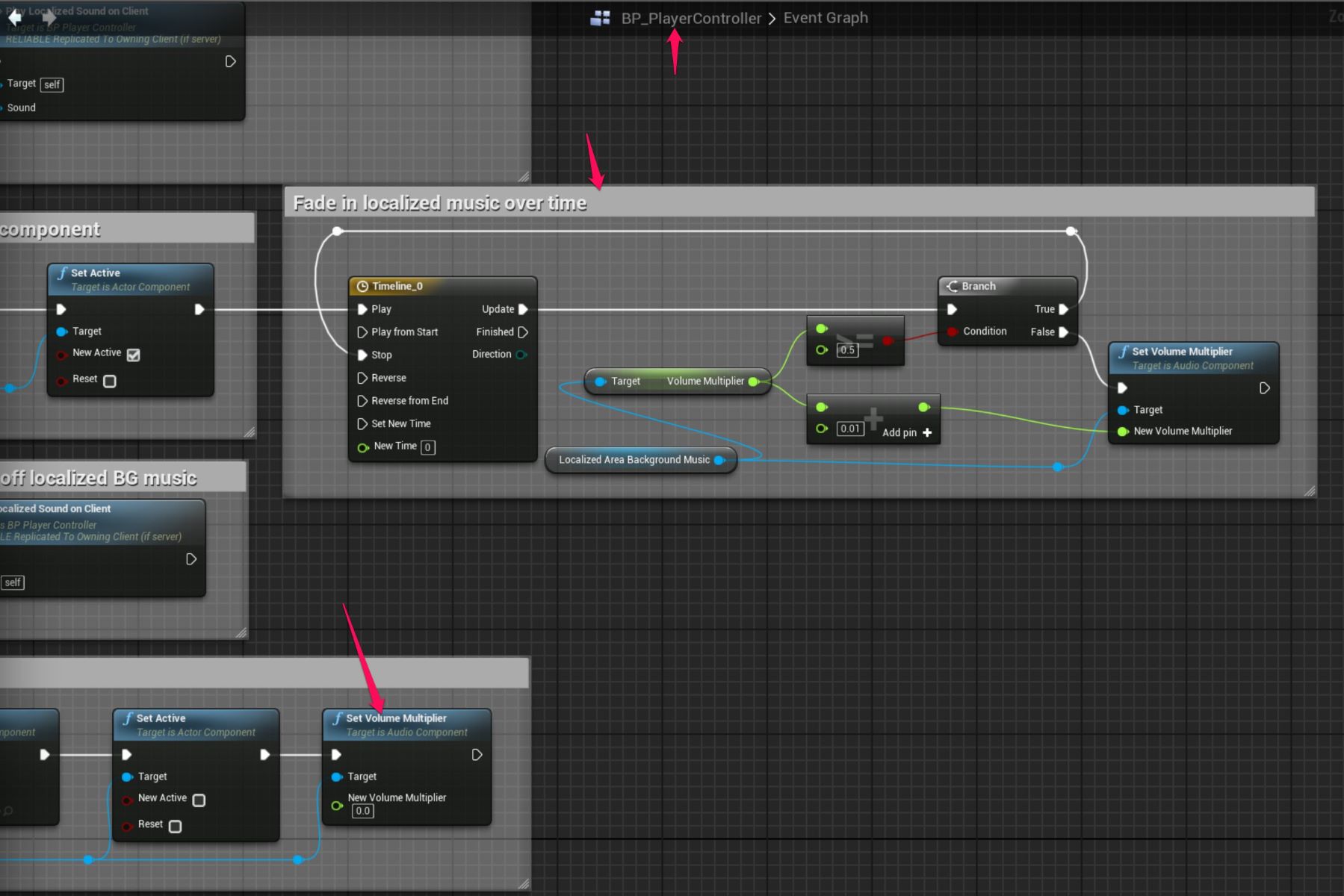Select the greater-or-equal comparison node icon
1344x896 pixels.
pyautogui.click(x=855, y=340)
